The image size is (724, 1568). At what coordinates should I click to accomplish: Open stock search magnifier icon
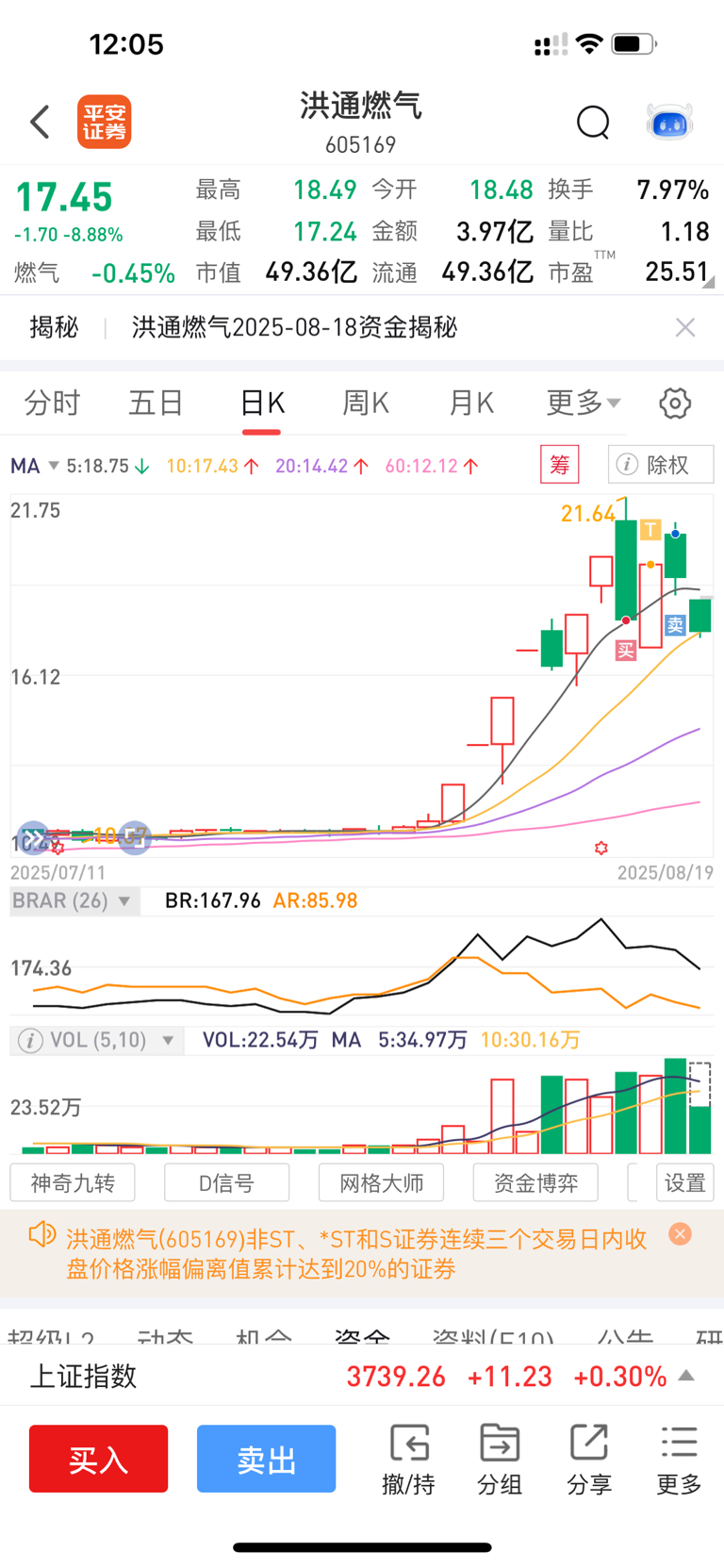click(593, 123)
